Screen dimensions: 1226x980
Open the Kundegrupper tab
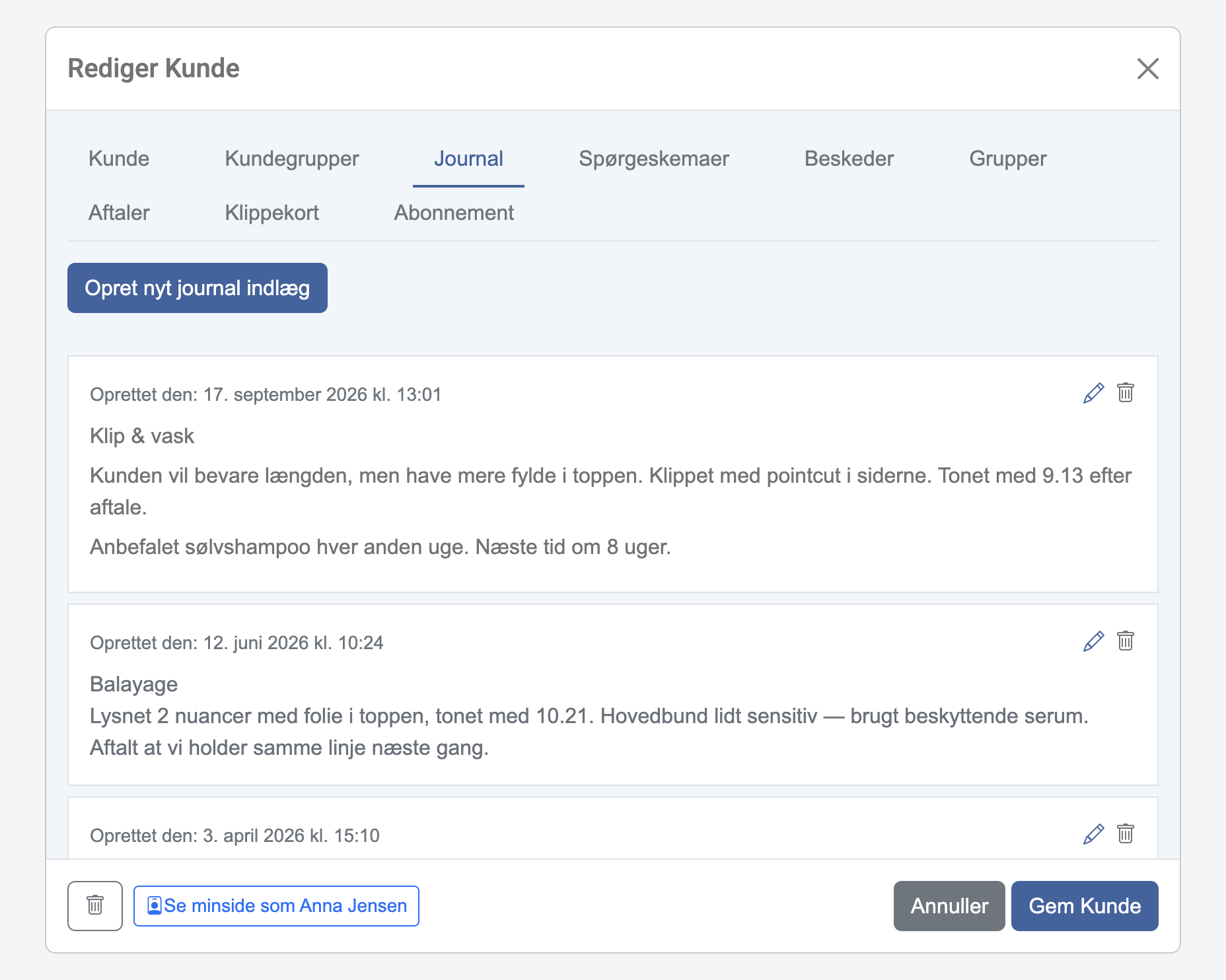click(x=292, y=159)
